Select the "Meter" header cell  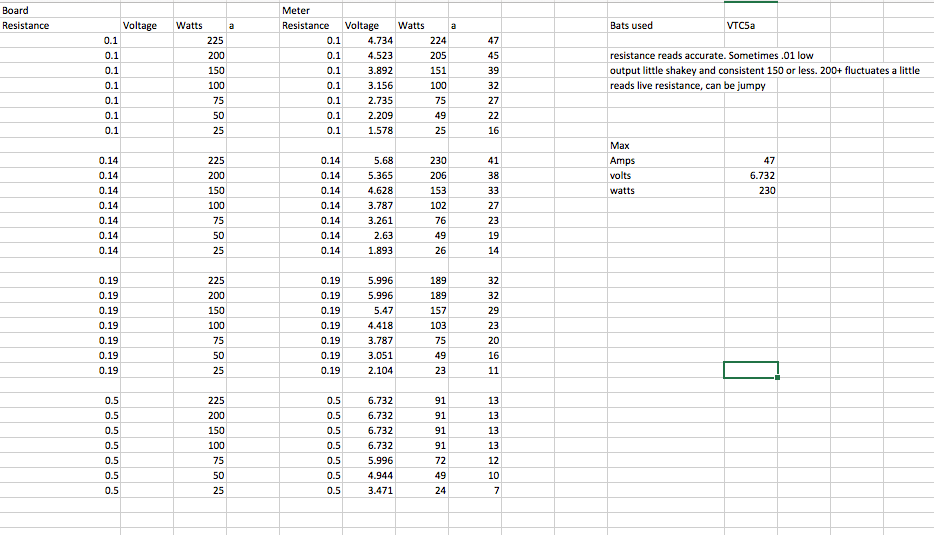pyautogui.click(x=297, y=10)
